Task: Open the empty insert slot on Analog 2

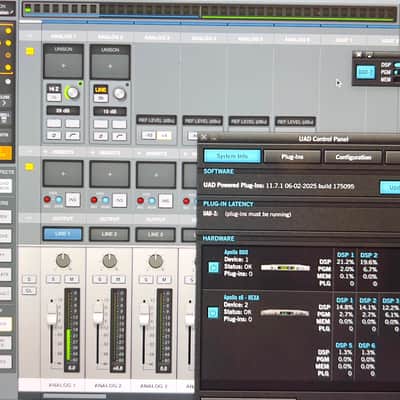Action: click(x=110, y=174)
